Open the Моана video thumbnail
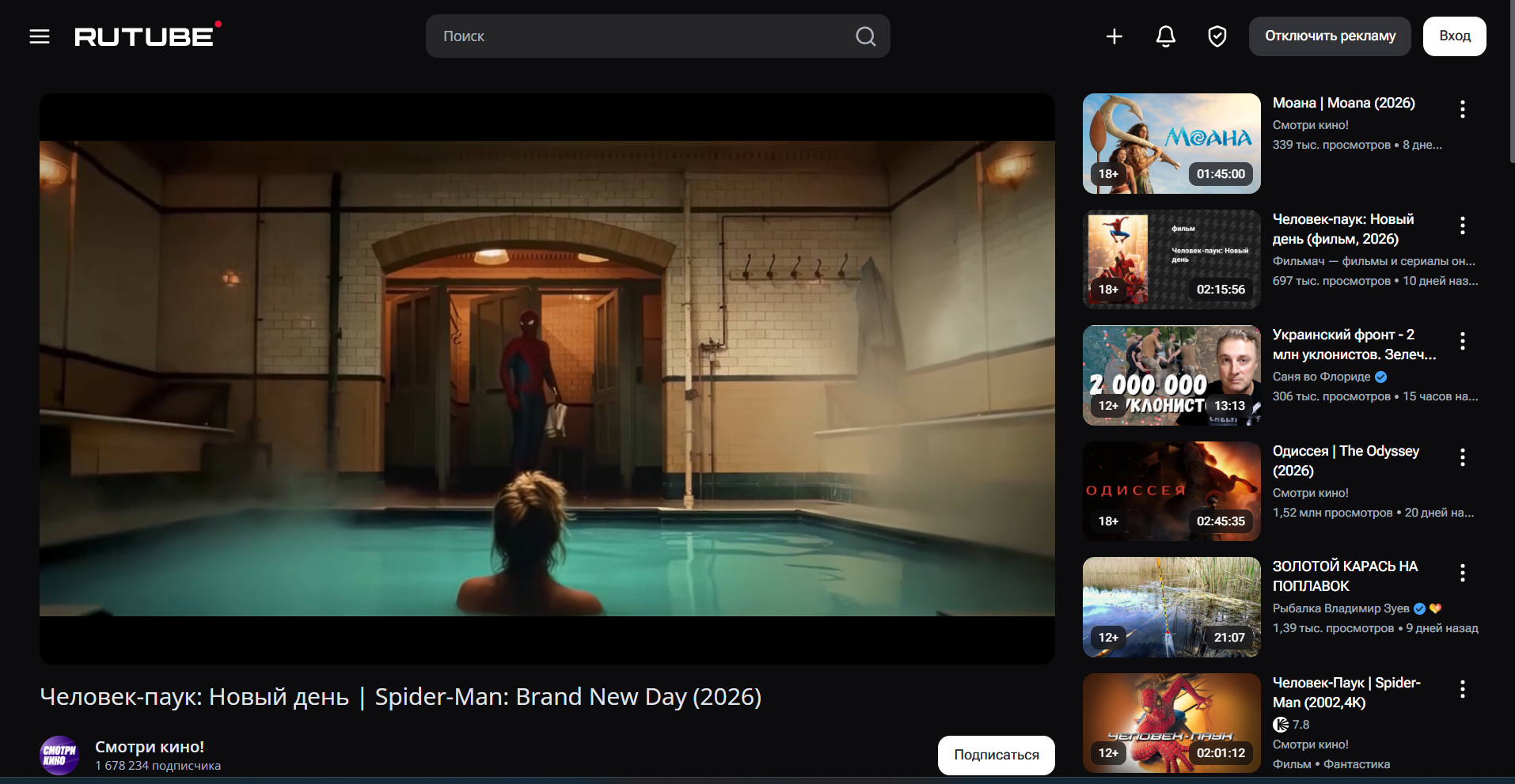The image size is (1515, 784). click(x=1171, y=143)
